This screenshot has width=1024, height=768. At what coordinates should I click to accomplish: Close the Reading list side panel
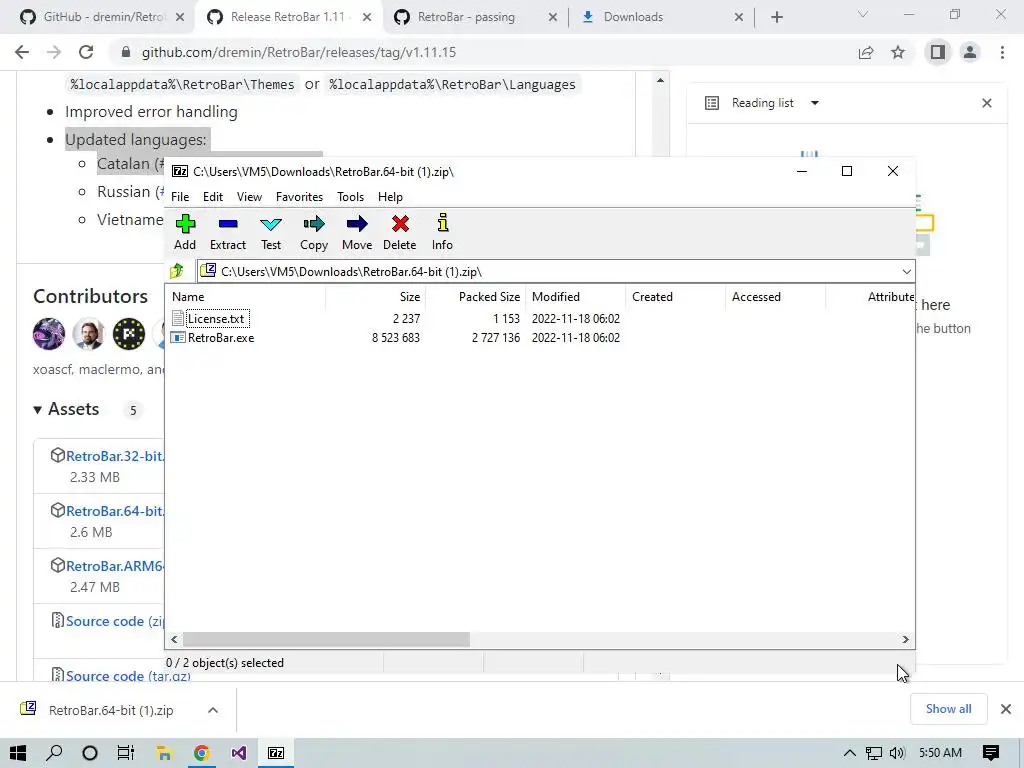pyautogui.click(x=987, y=103)
